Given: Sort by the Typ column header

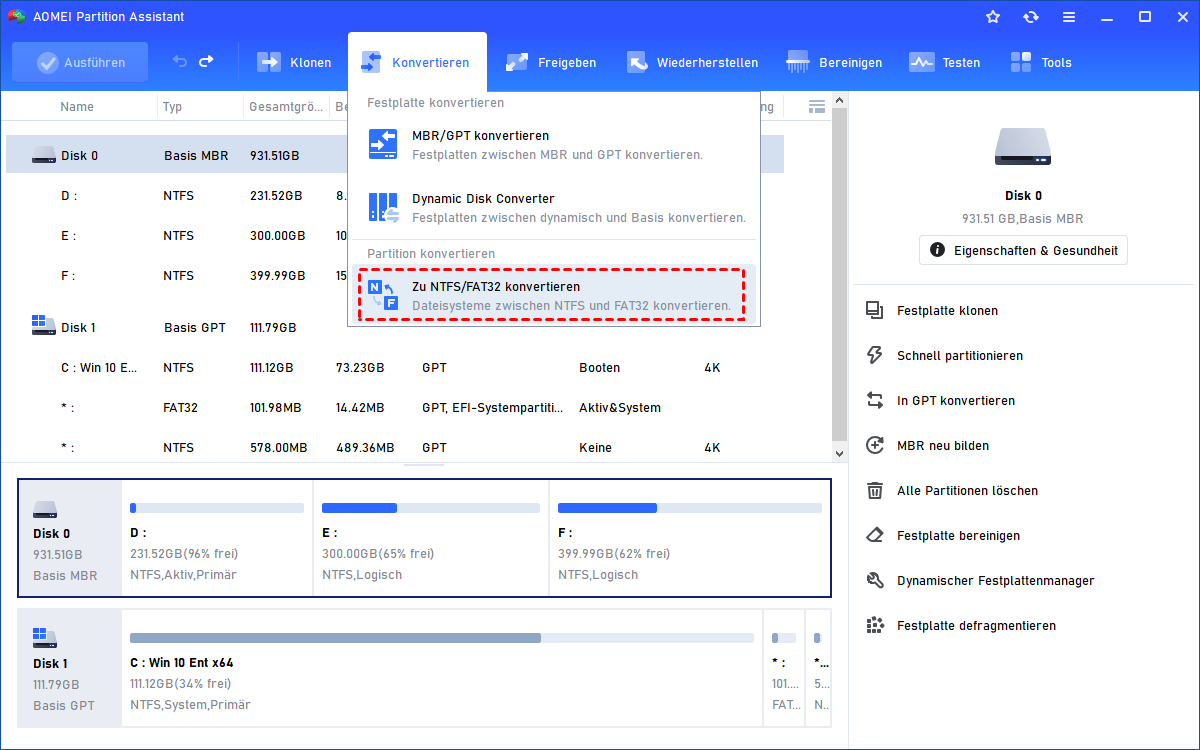Looking at the screenshot, I should [x=172, y=106].
